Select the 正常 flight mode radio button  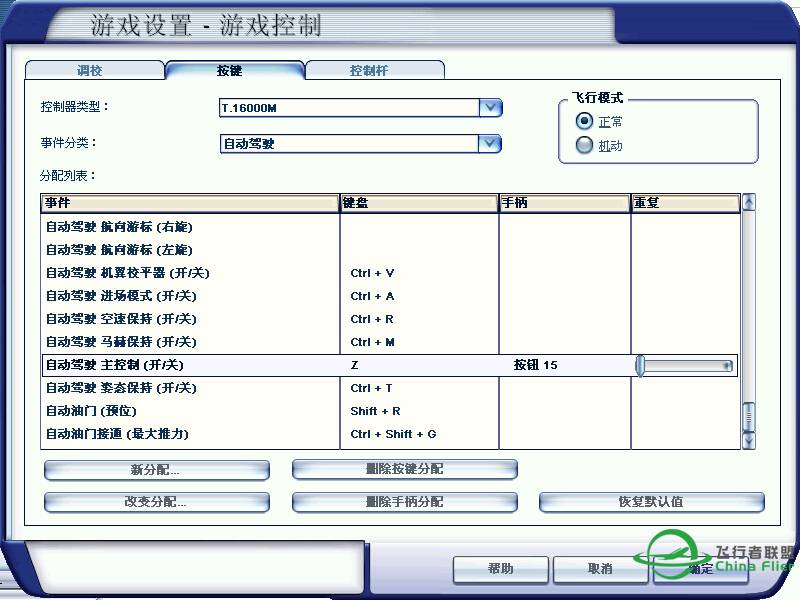pyautogui.click(x=583, y=121)
